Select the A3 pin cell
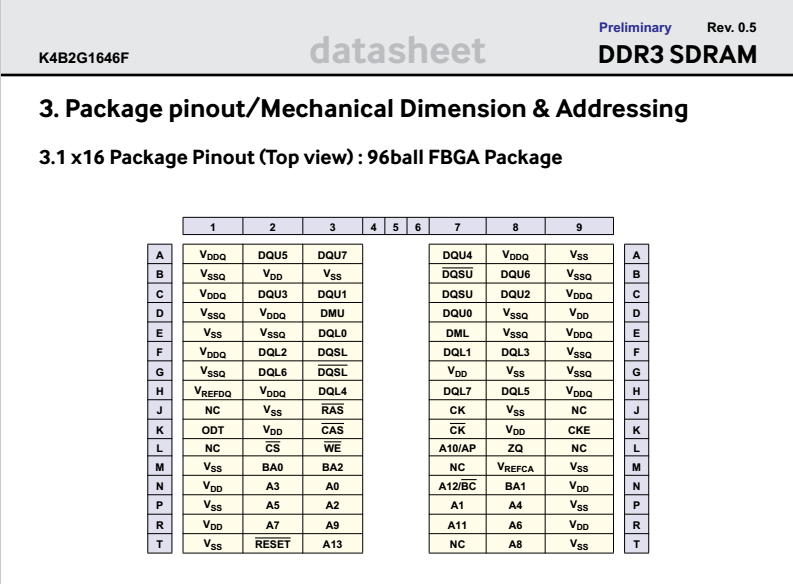Image resolution: width=793 pixels, height=584 pixels. click(273, 486)
